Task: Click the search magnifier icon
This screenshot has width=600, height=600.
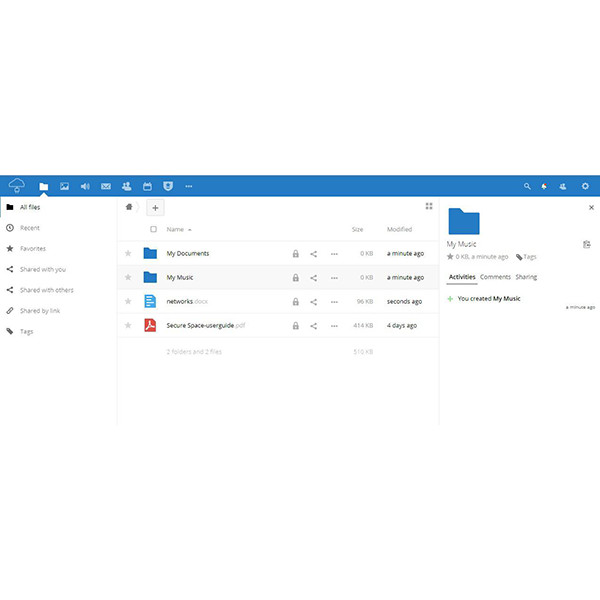Action: 528,186
